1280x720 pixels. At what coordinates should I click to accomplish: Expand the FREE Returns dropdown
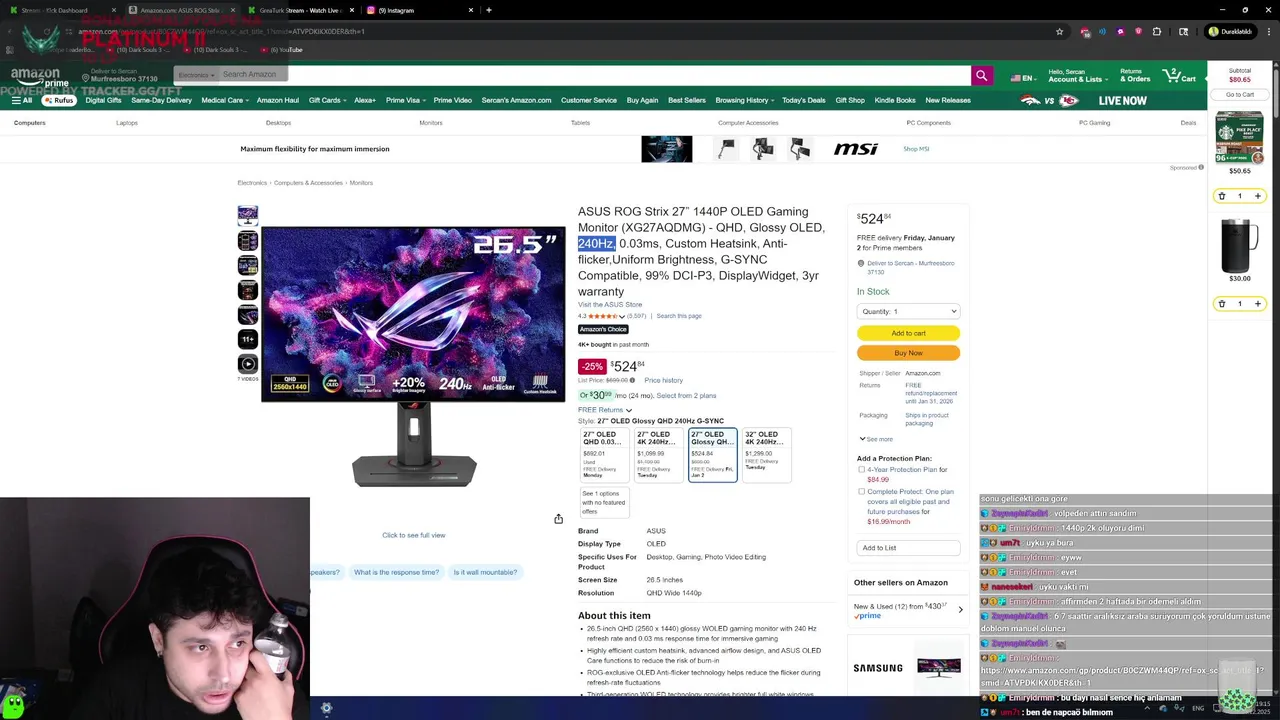click(x=605, y=410)
